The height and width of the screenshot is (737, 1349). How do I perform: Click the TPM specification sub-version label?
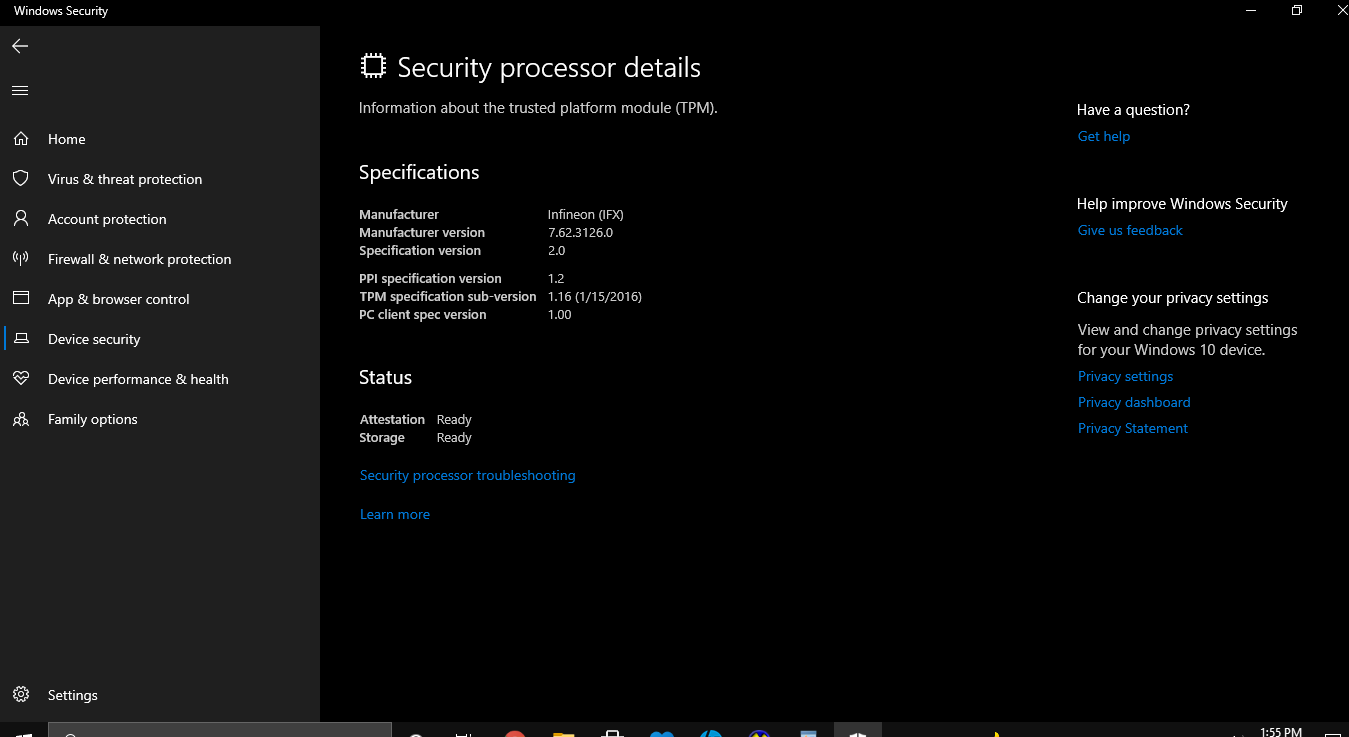tap(448, 296)
